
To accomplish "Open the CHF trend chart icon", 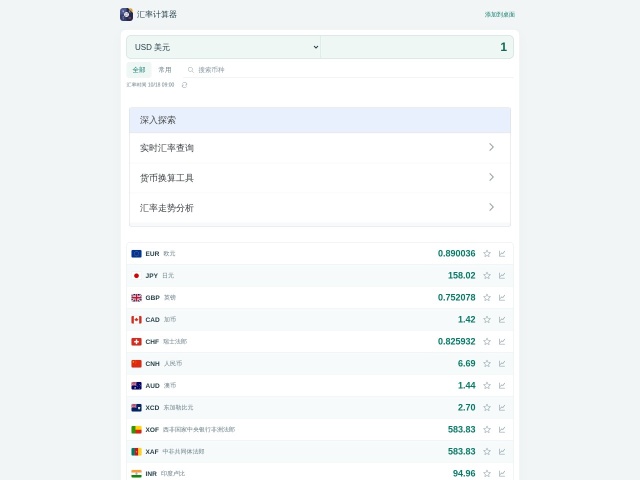I will coord(502,342).
